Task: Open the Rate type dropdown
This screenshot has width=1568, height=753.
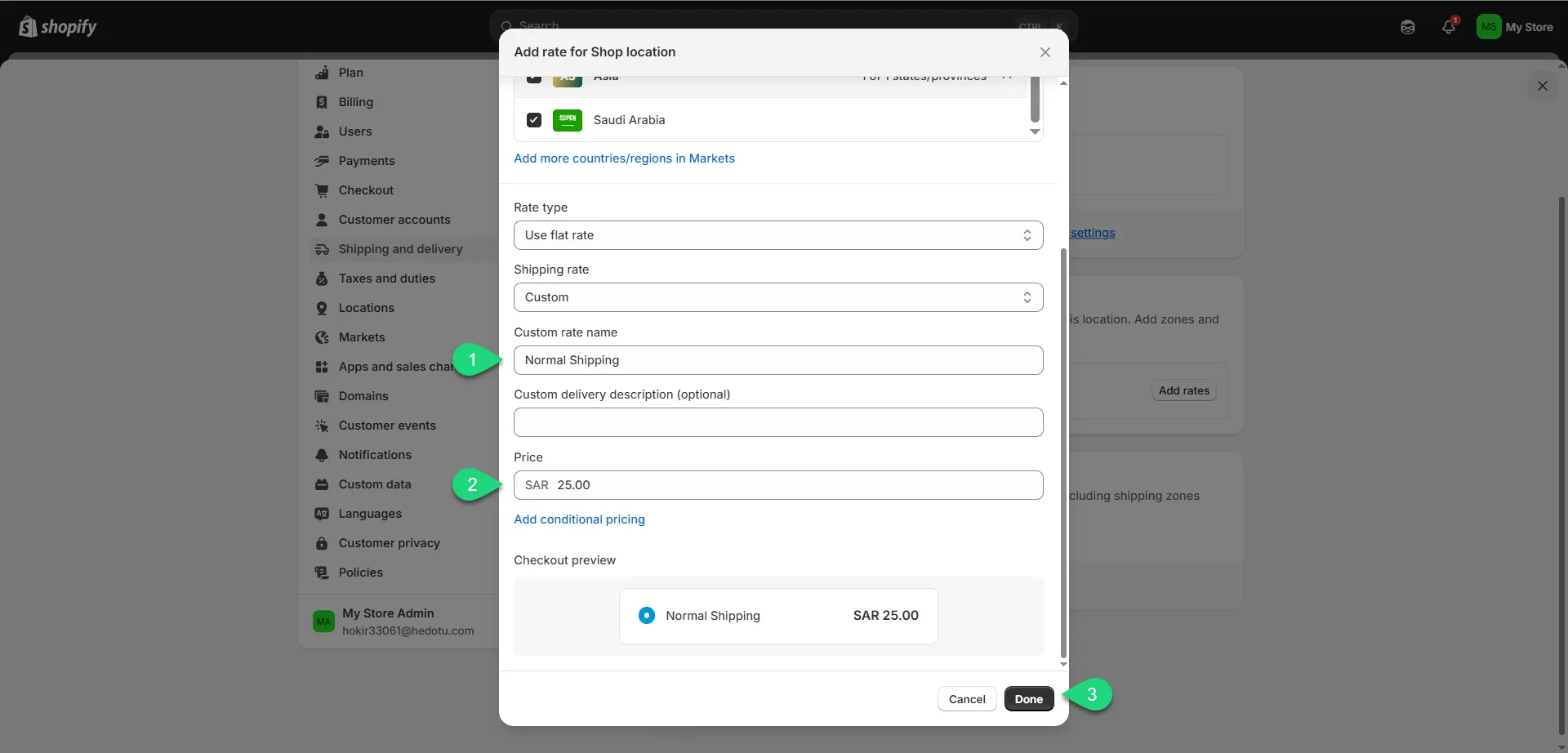Action: (777, 235)
